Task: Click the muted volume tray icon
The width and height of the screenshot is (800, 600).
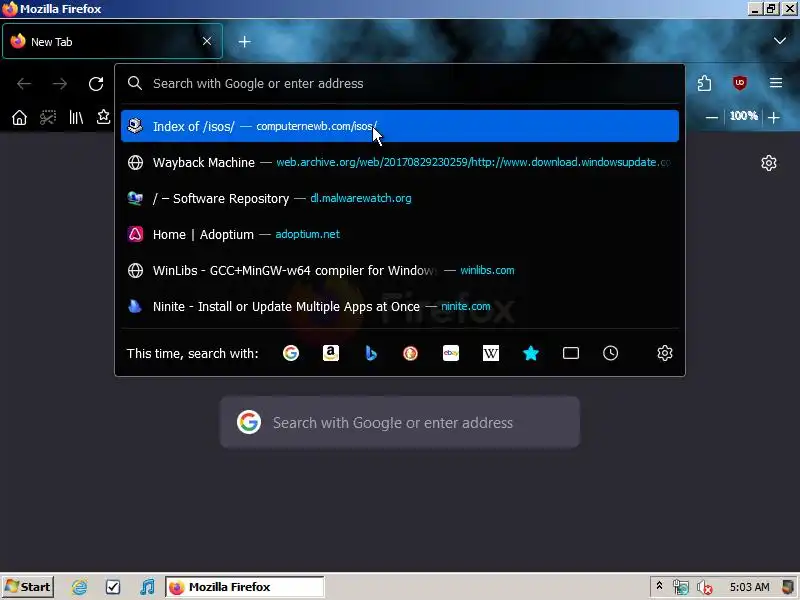Action: (705, 588)
